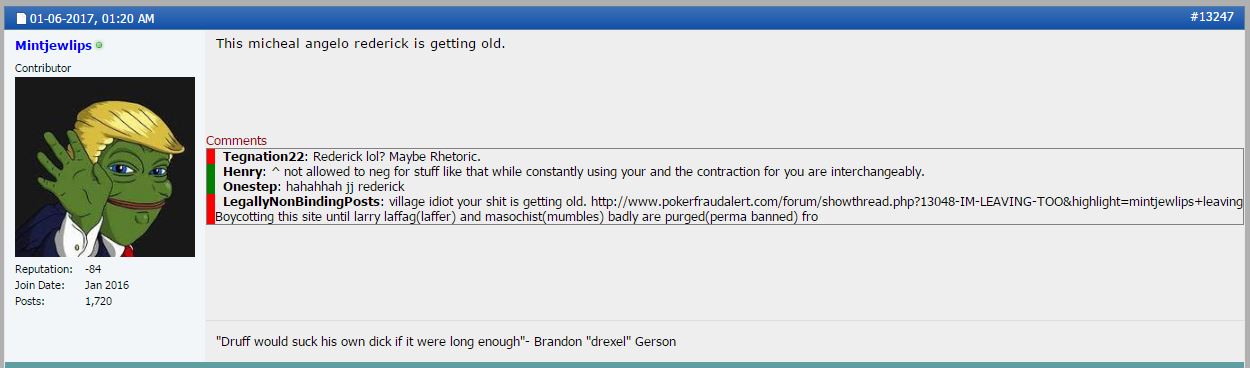This screenshot has height=368, width=1250.
Task: Click the post message about micheal angelo rederick
Action: point(361,44)
